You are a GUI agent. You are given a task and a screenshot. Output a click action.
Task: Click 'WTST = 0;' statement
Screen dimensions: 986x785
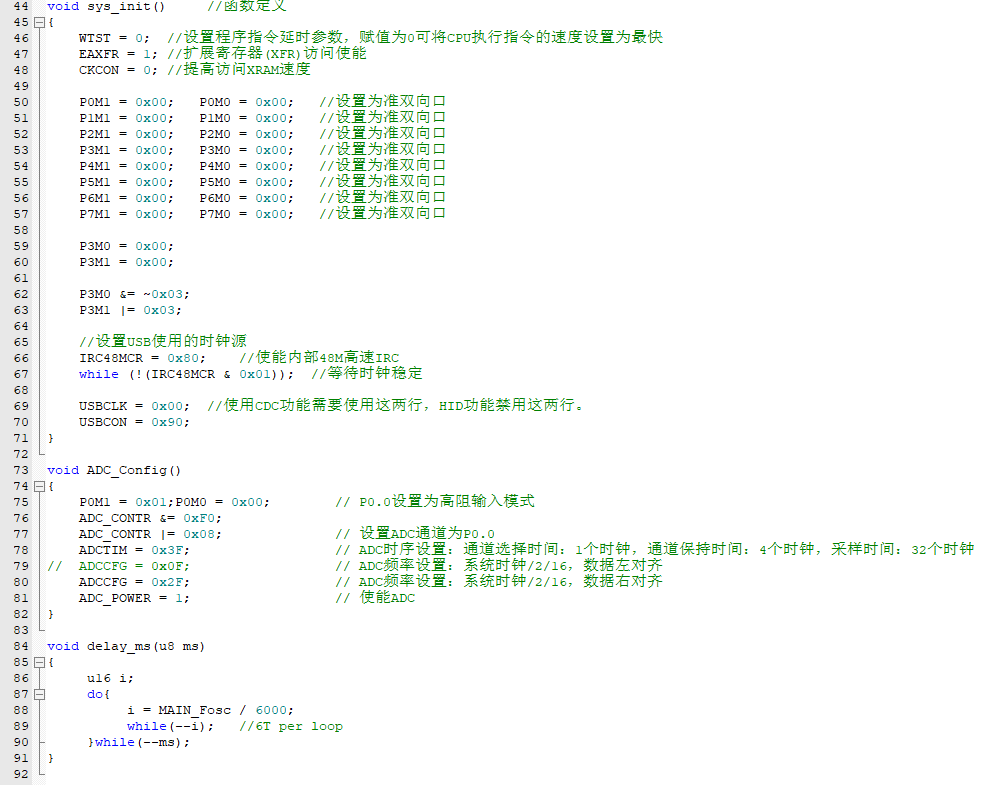coord(114,38)
